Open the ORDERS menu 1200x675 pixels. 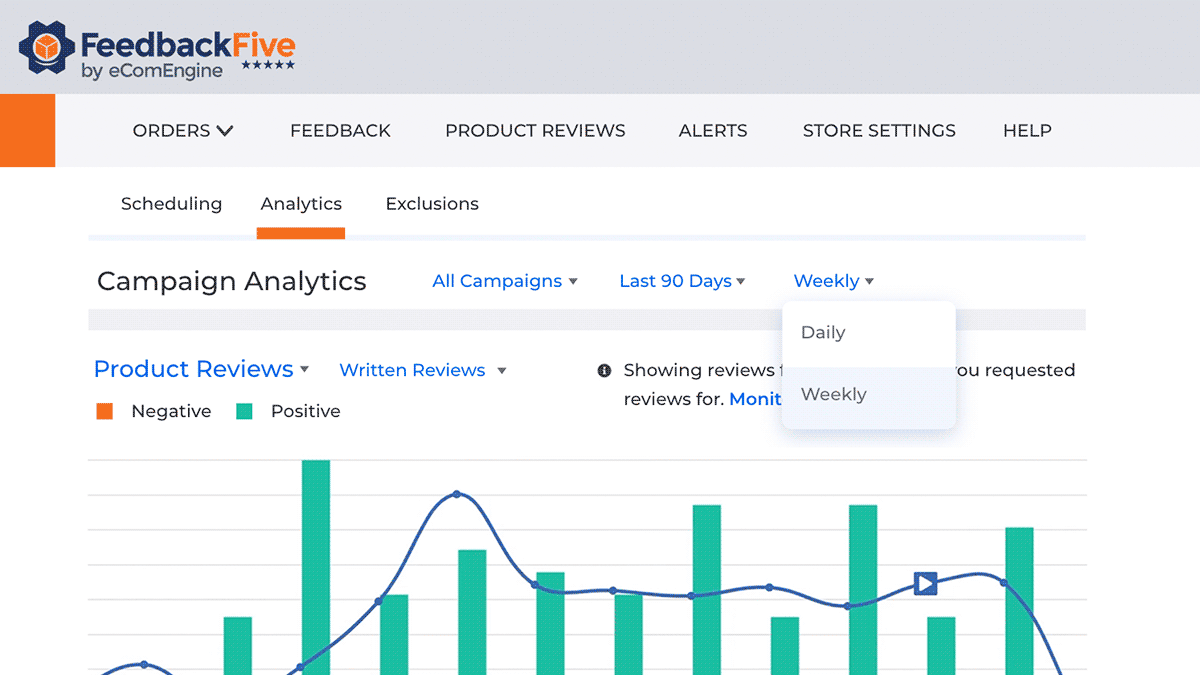[183, 131]
